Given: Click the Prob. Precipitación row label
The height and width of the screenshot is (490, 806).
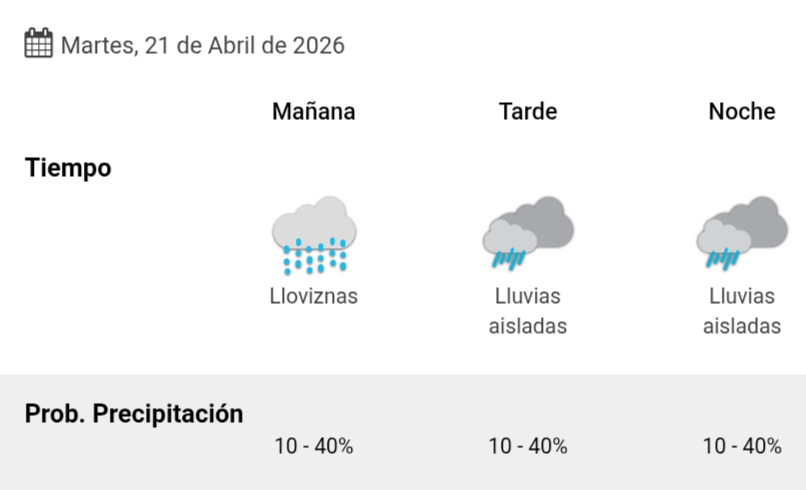Looking at the screenshot, I should [x=134, y=413].
